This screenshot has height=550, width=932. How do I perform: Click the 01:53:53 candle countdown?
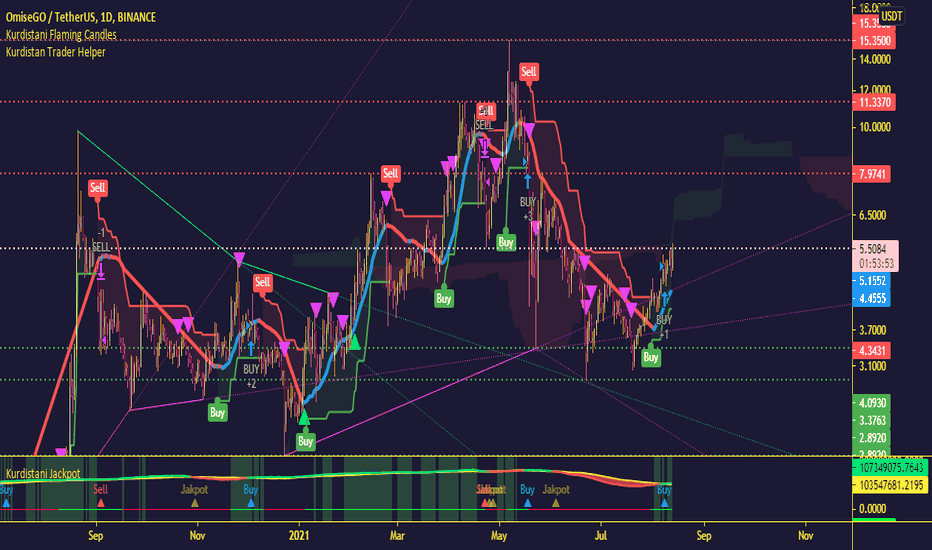[x=876, y=263]
